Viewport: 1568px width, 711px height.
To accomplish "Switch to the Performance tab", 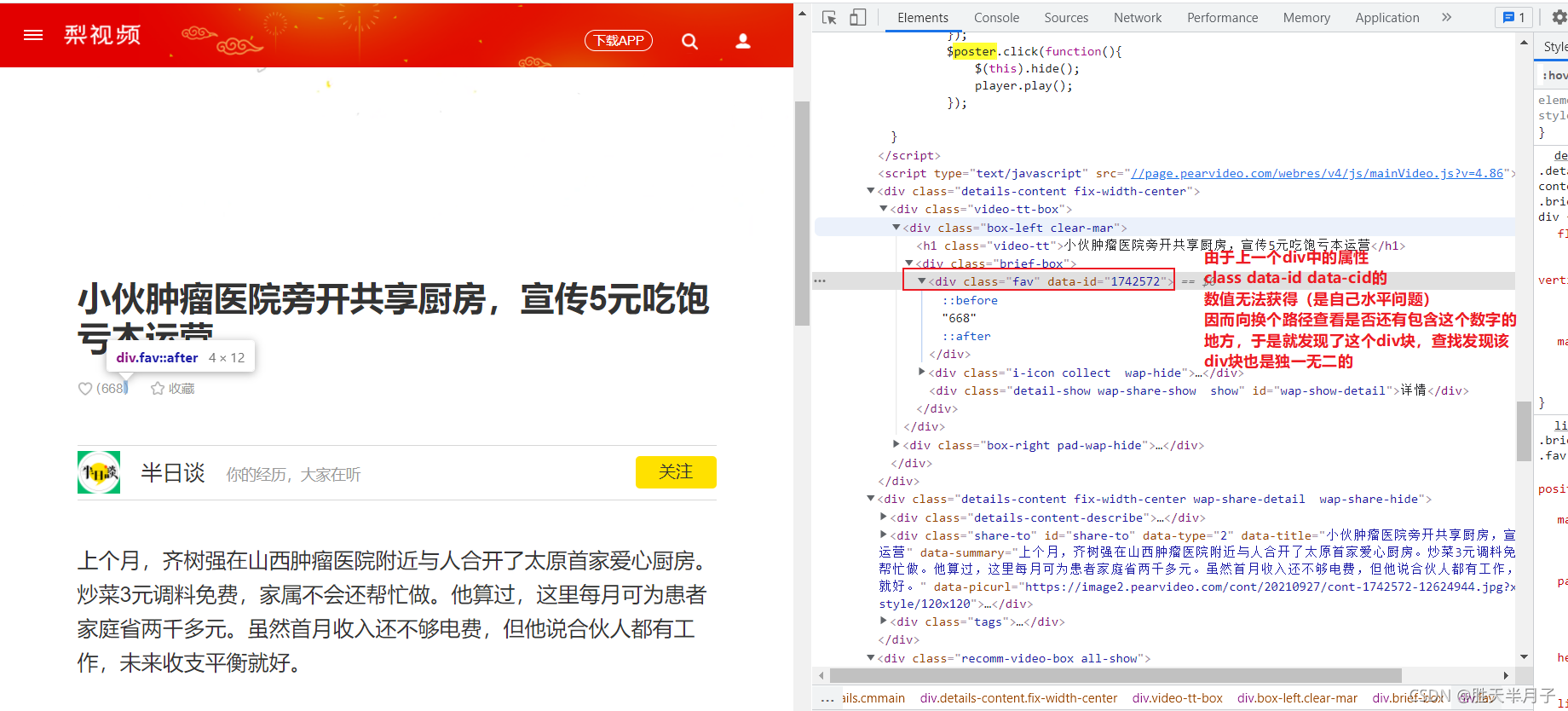I will [x=1222, y=17].
